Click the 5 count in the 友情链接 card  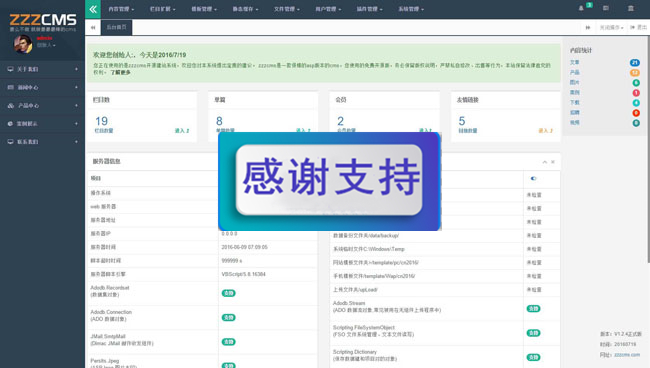pos(462,121)
